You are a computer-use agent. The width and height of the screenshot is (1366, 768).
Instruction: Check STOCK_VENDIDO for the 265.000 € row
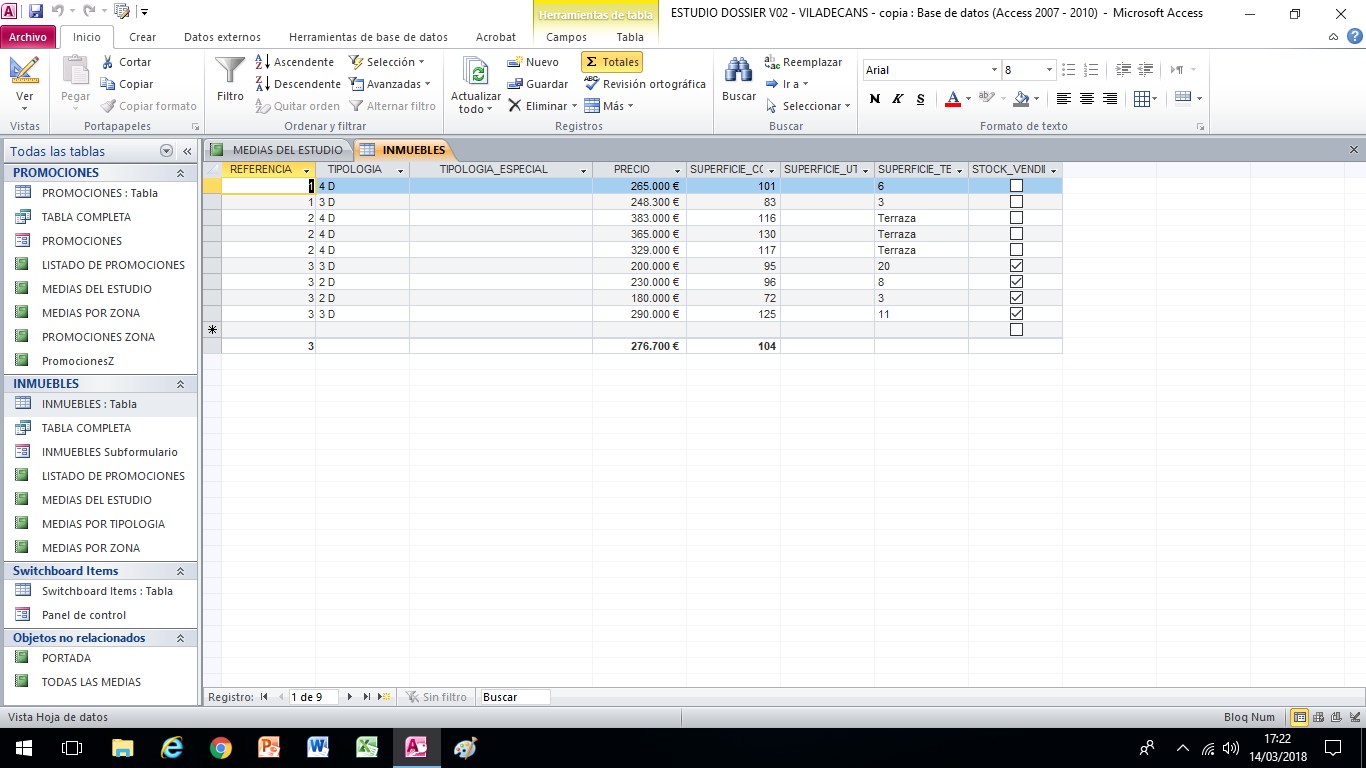(1016, 186)
